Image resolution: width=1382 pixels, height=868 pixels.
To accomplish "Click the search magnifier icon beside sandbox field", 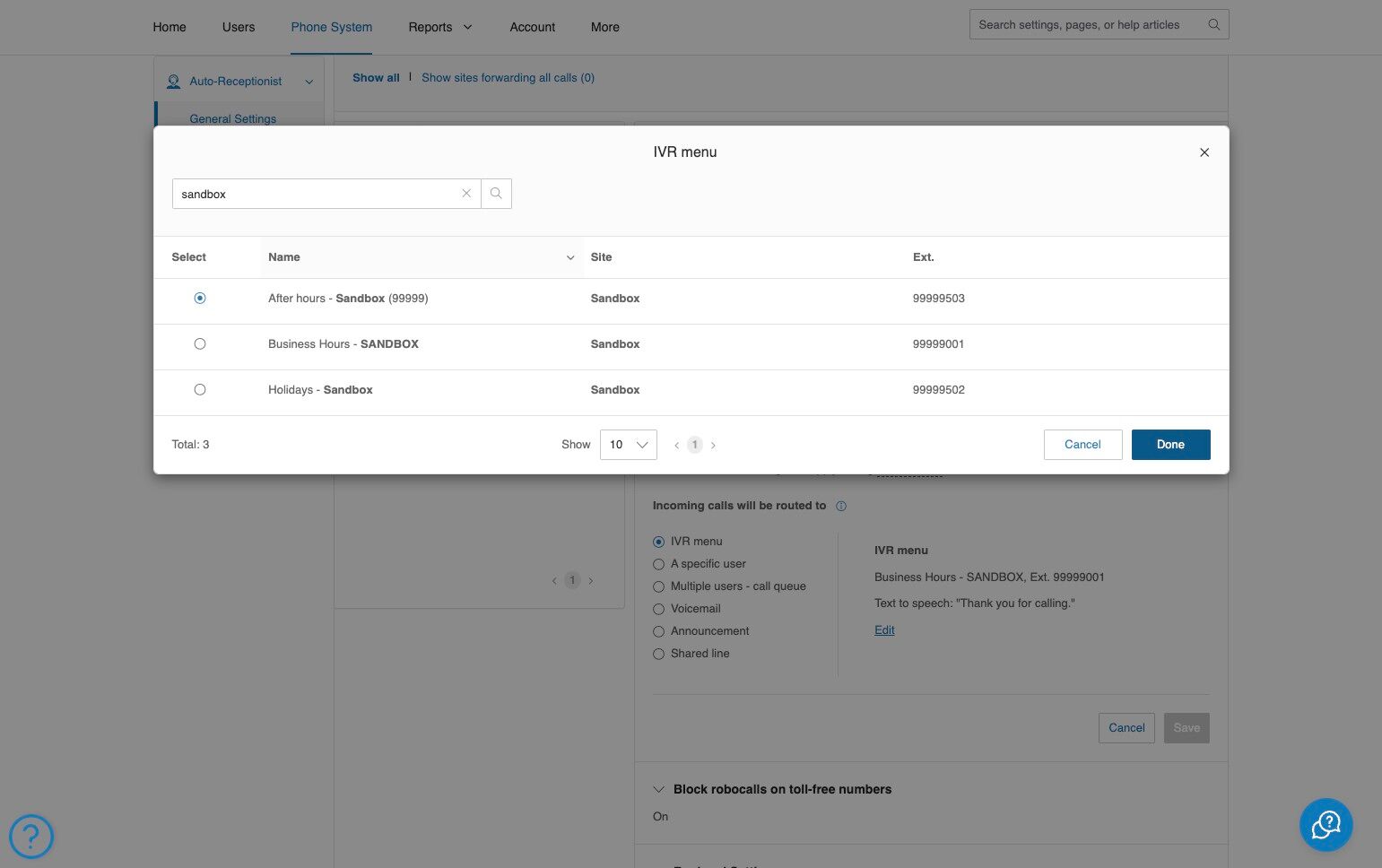I will coord(496,194).
